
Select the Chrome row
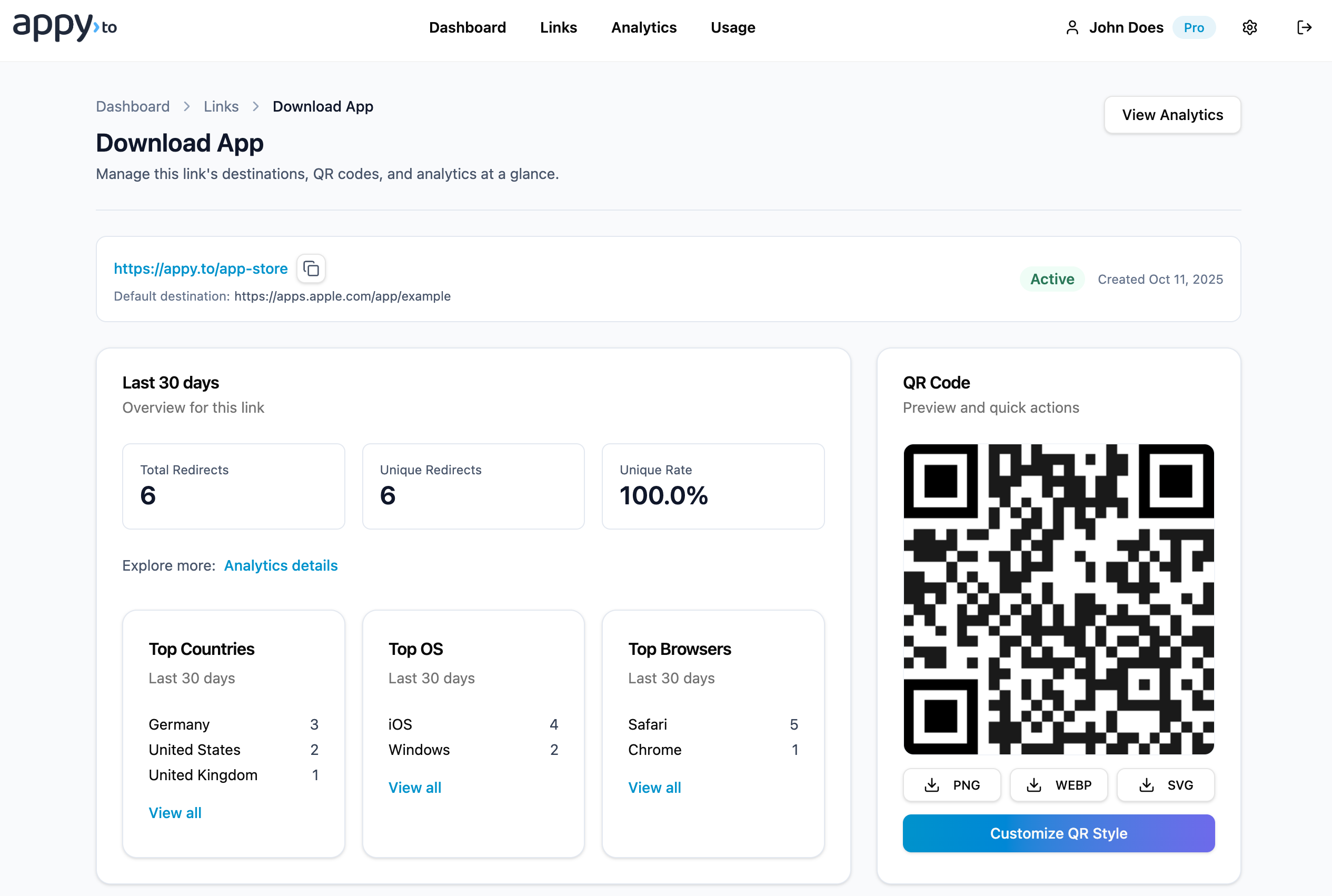tap(712, 749)
